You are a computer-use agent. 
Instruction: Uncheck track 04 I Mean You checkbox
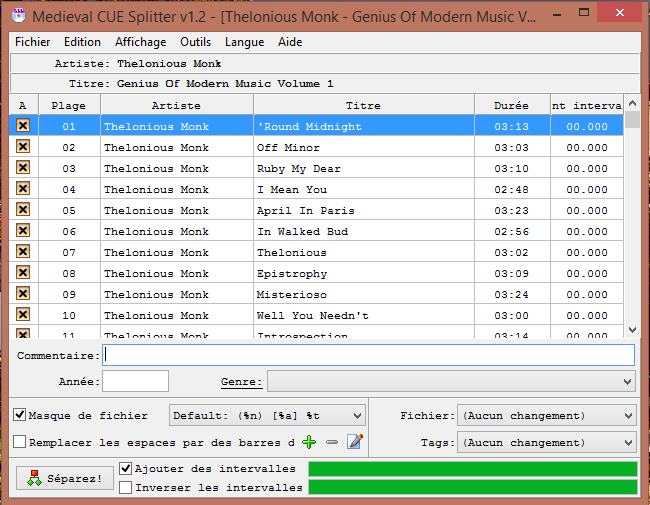23,188
